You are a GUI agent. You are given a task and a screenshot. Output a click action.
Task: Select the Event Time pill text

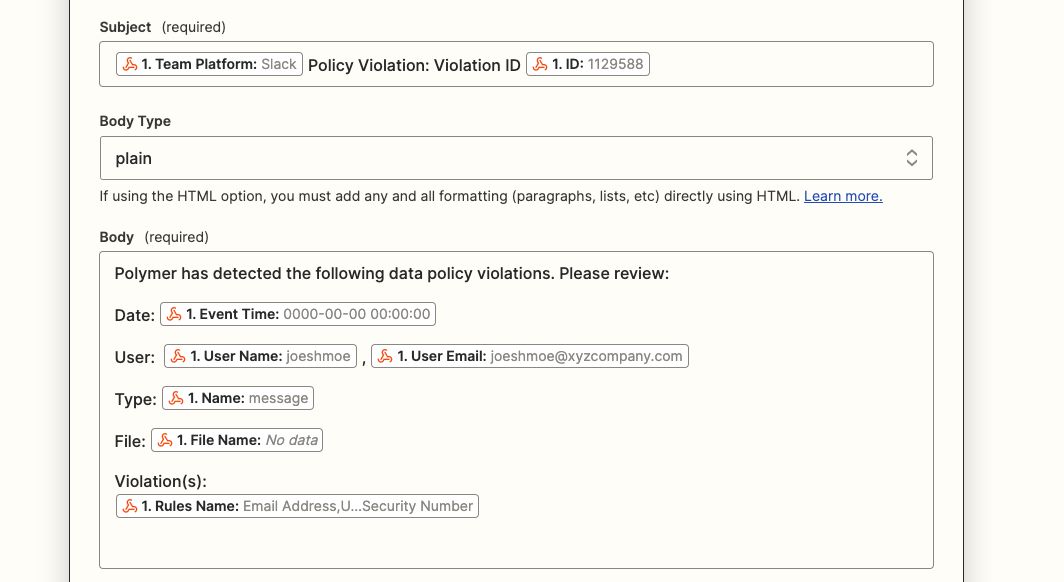point(308,314)
